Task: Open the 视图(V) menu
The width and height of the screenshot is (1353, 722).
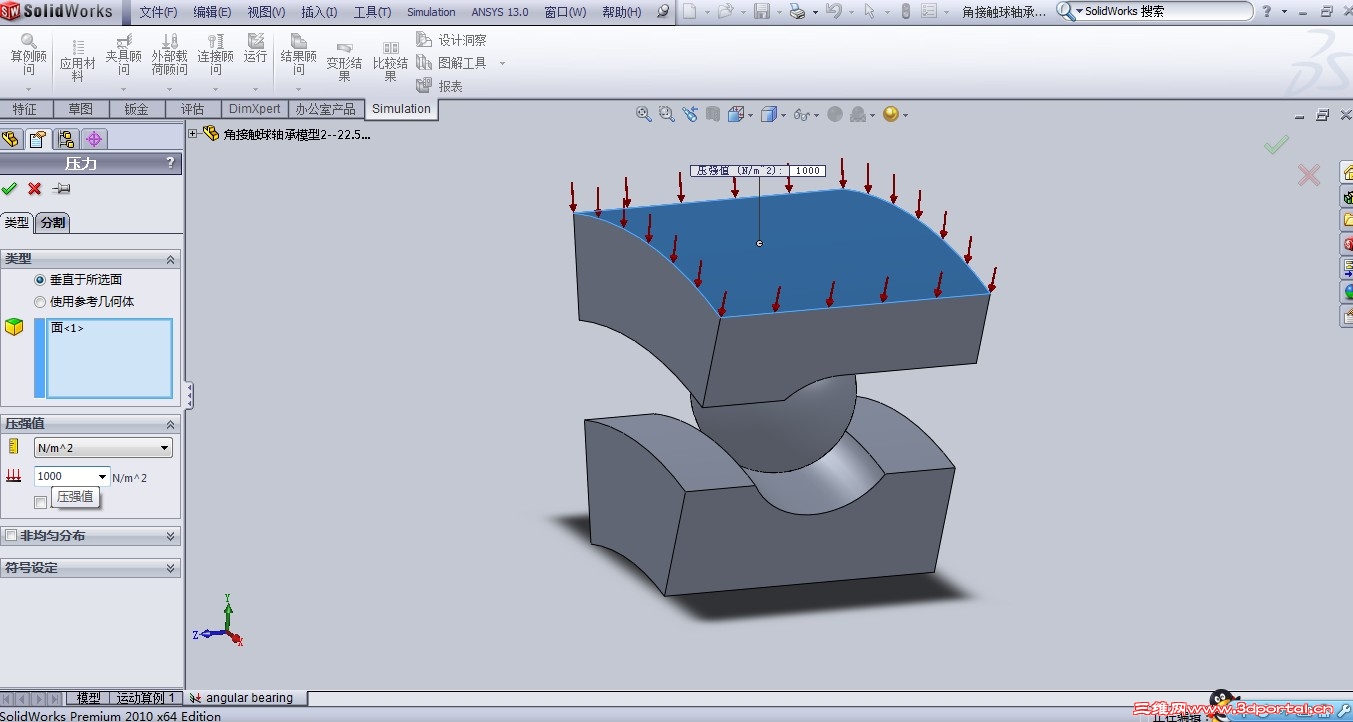Action: click(x=266, y=12)
